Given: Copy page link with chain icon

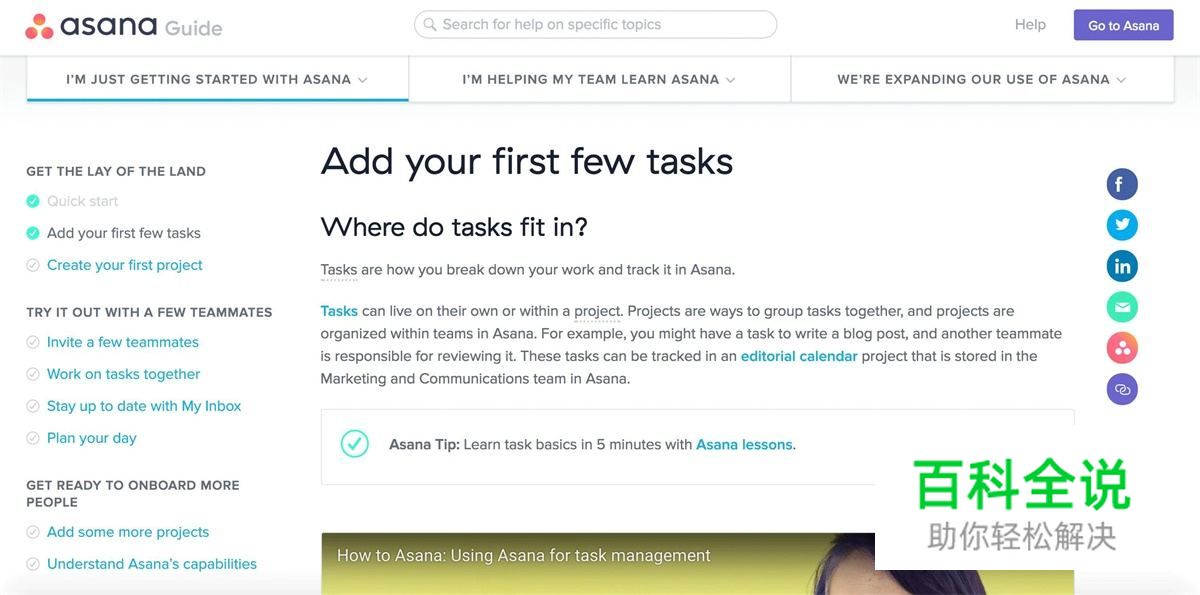Looking at the screenshot, I should tap(1122, 389).
